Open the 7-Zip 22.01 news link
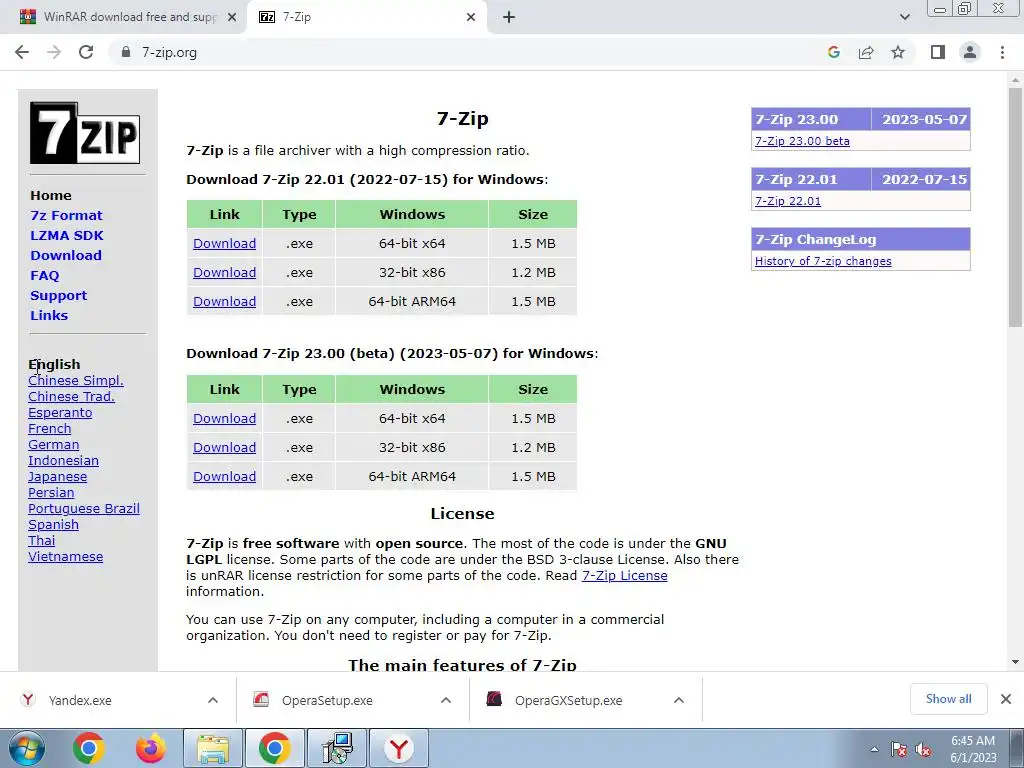Image resolution: width=1024 pixels, height=768 pixels. point(788,201)
